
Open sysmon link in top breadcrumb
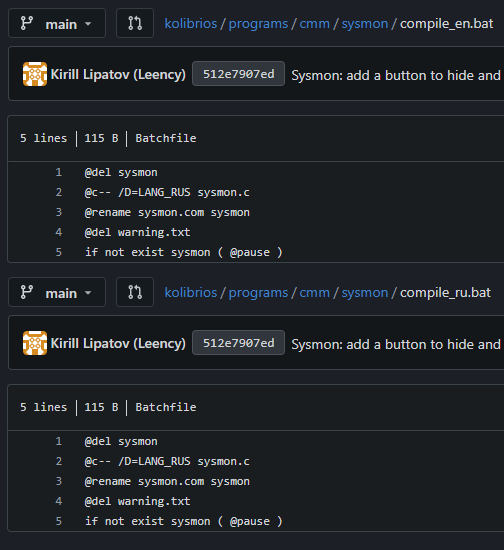(365, 24)
